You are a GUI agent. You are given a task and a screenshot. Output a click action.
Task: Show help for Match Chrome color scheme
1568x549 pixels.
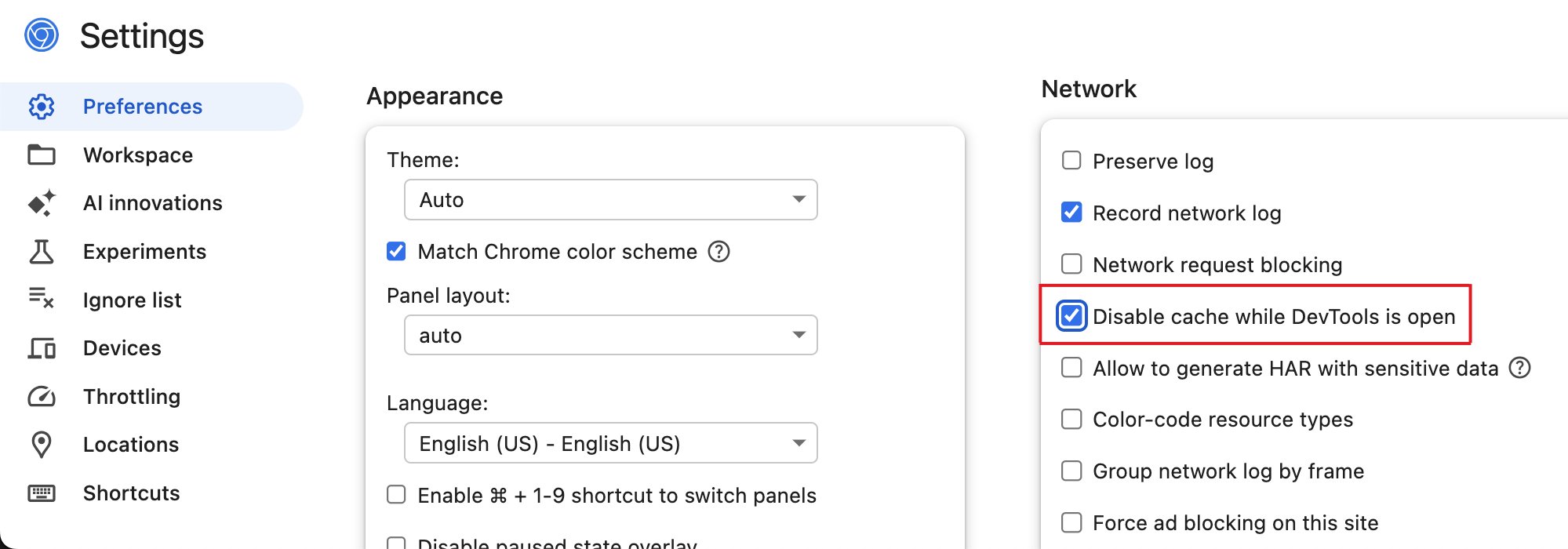[719, 252]
